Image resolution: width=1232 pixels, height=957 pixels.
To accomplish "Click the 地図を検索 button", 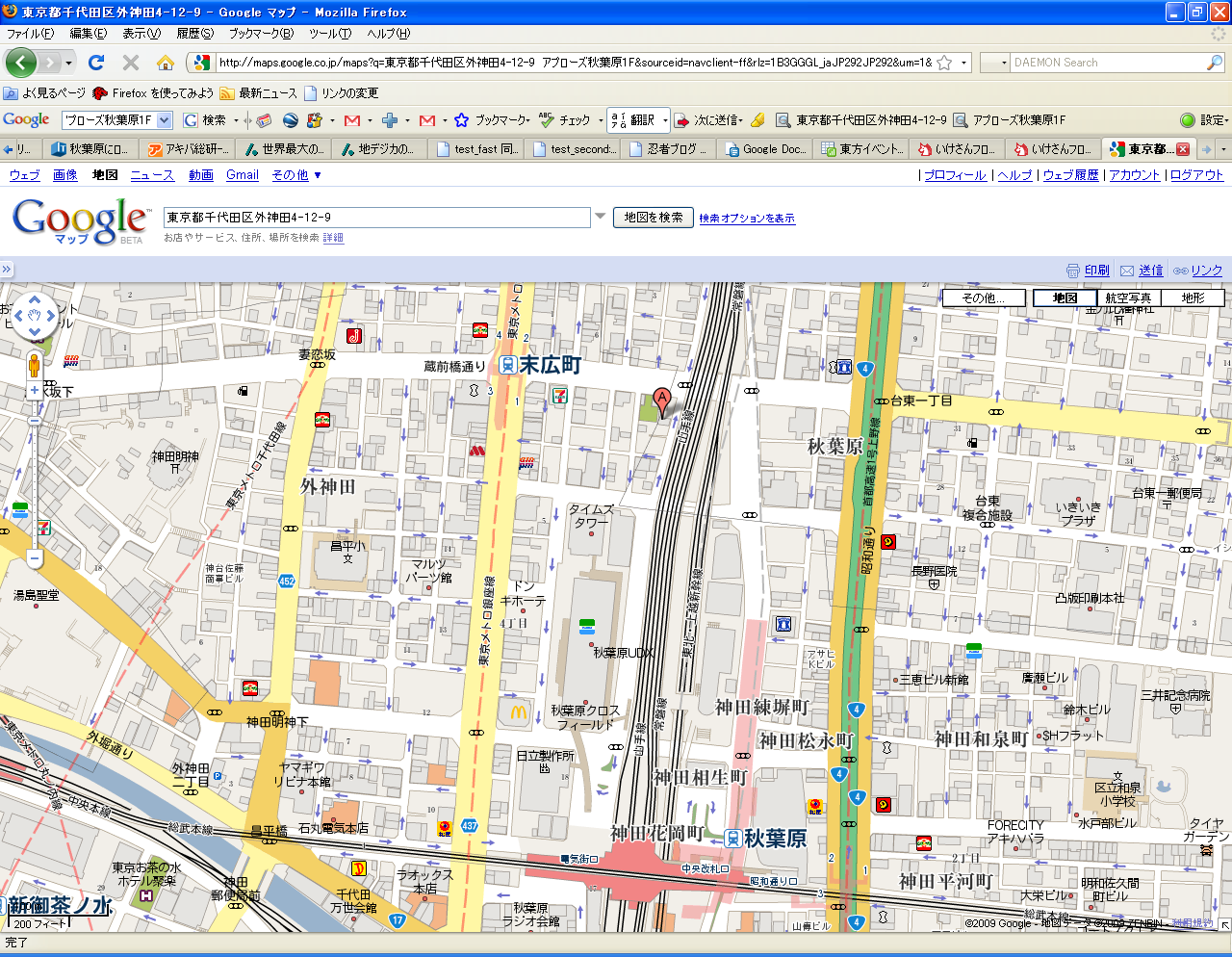I will click(x=654, y=218).
